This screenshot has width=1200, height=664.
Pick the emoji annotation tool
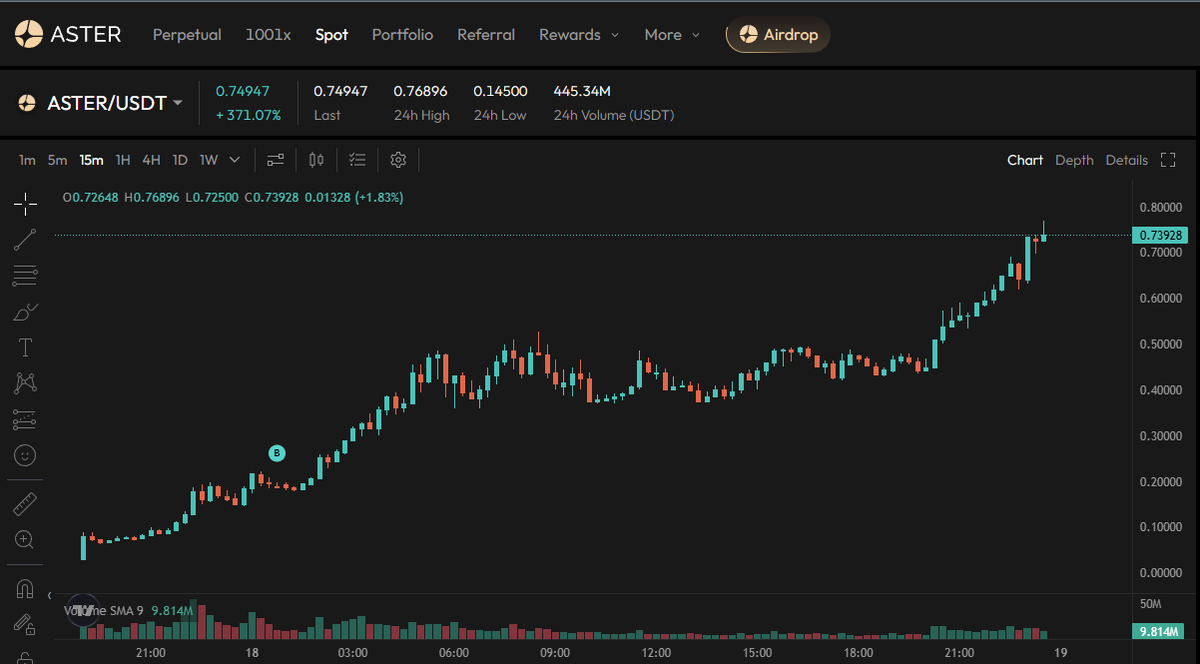tap(25, 455)
